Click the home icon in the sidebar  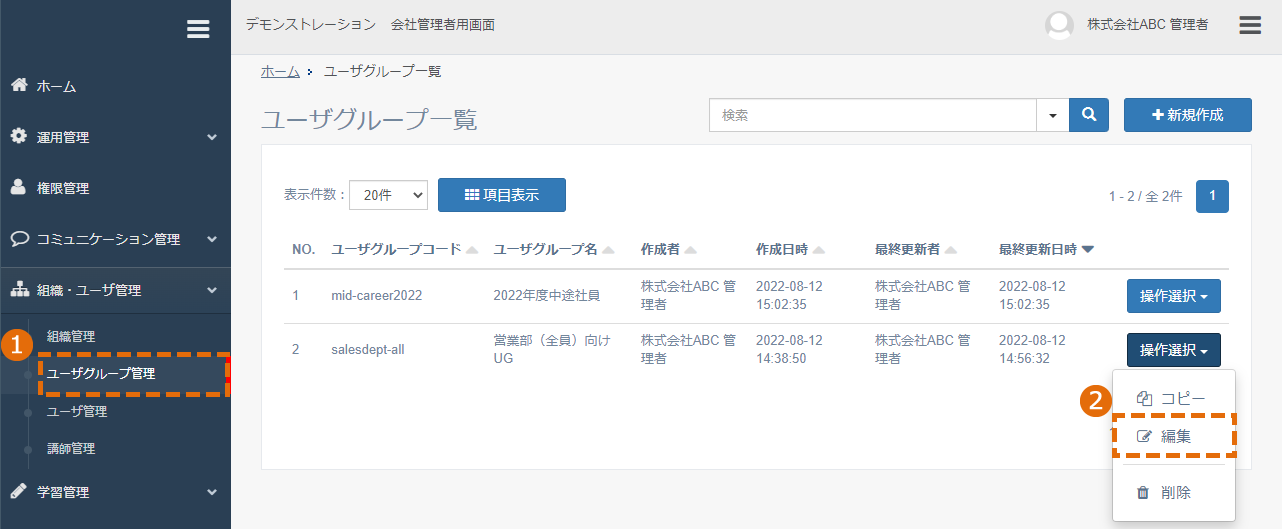click(x=18, y=86)
